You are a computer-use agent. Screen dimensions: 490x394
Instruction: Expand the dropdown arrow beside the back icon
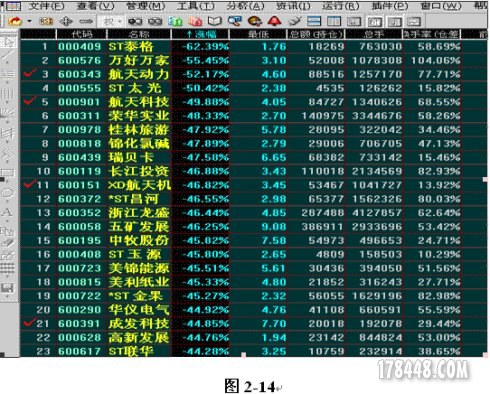pyautogui.click(x=29, y=22)
